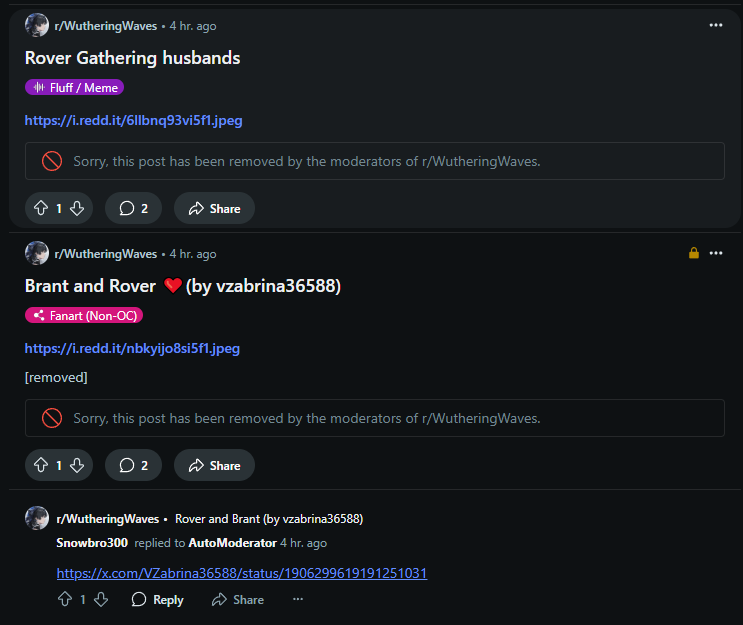
Task: Open comments on Rover Gathering husbands post
Action: click(134, 208)
